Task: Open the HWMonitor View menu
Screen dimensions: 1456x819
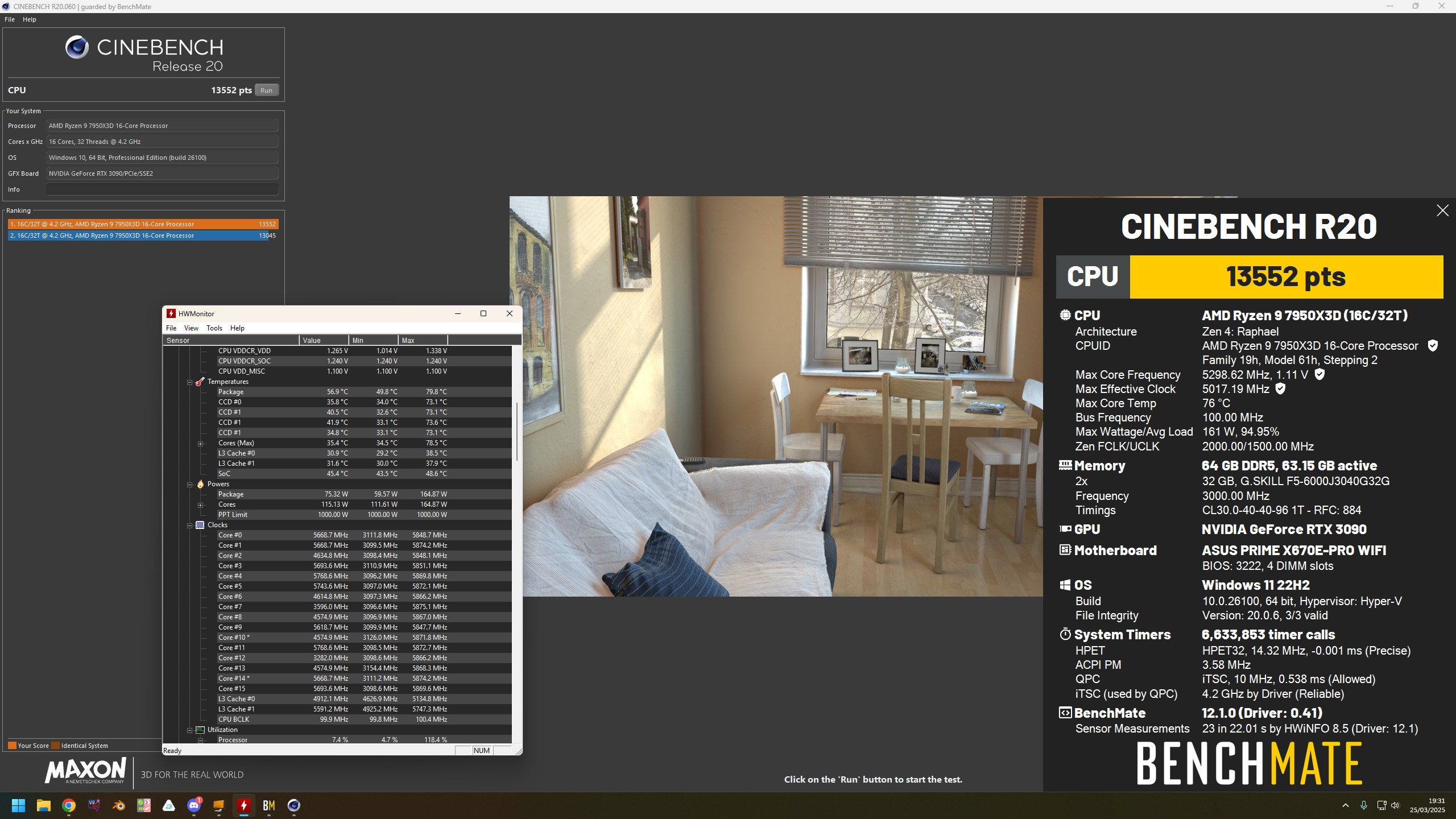Action: click(x=191, y=328)
